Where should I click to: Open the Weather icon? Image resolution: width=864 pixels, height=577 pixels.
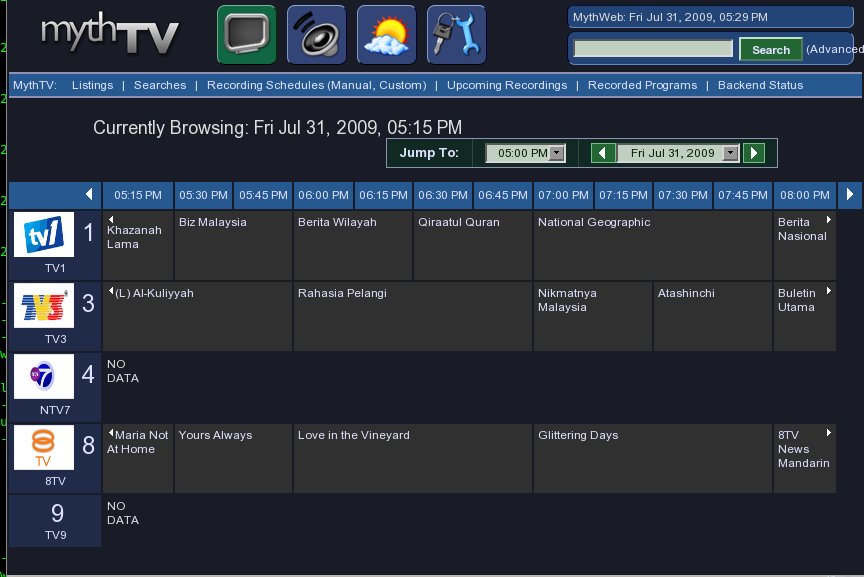coord(386,35)
